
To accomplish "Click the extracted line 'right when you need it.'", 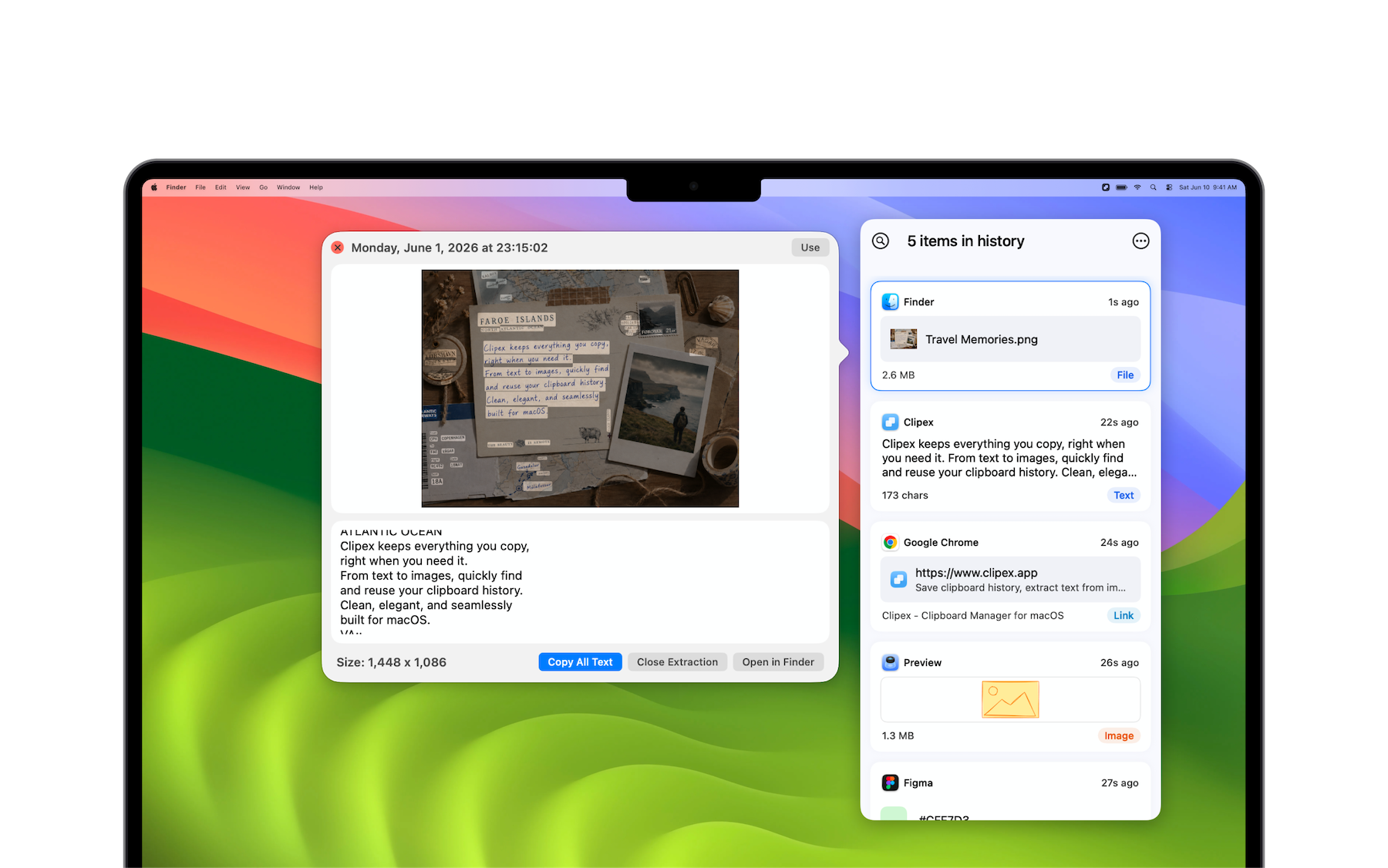I will click(x=403, y=561).
